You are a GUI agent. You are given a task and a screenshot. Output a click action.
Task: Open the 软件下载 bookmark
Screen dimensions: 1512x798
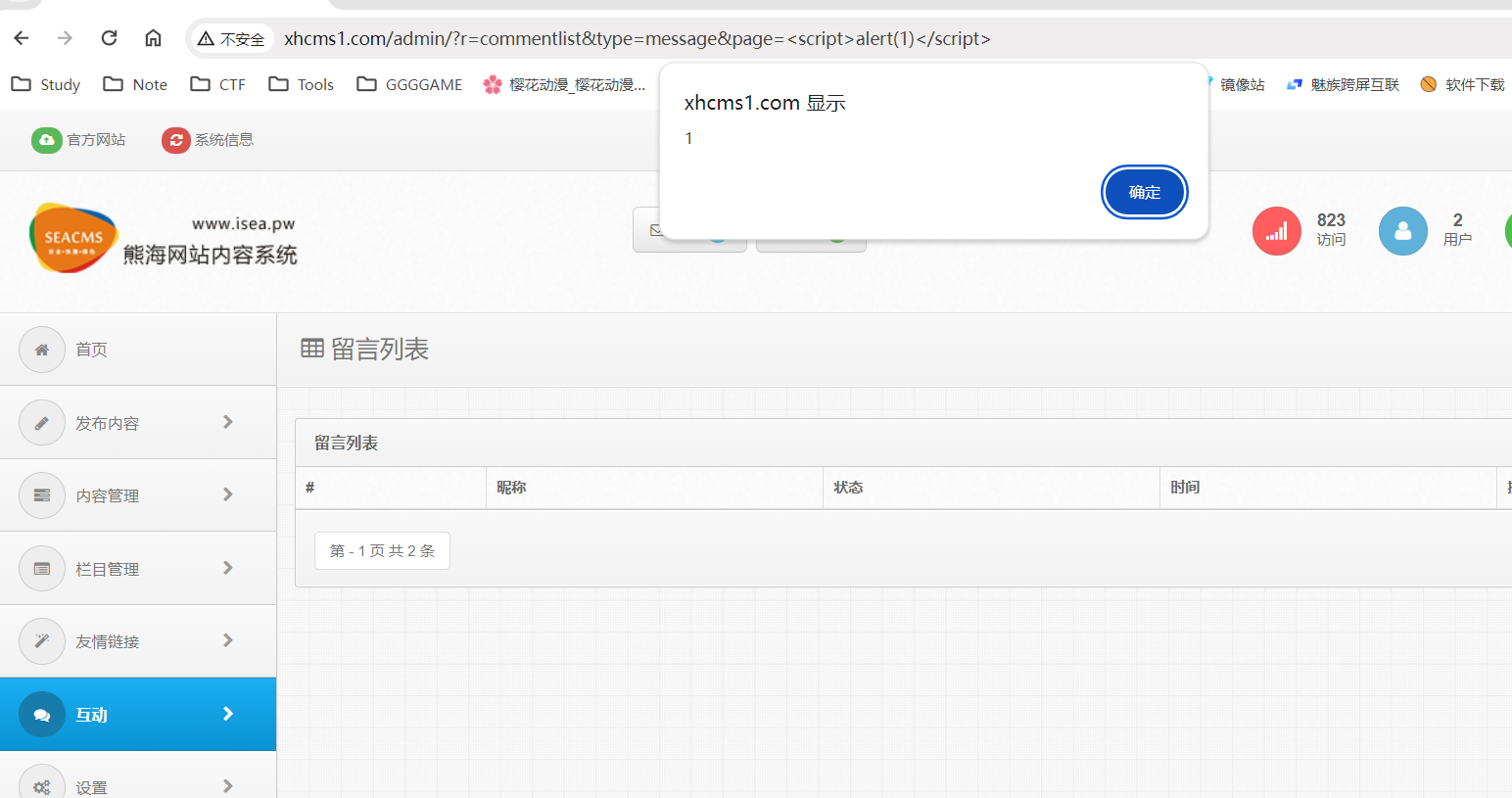click(x=1462, y=84)
